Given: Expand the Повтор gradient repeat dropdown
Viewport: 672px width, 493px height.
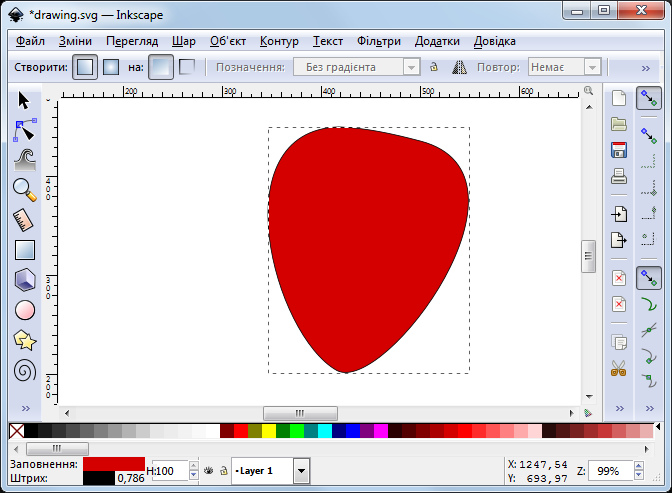Looking at the screenshot, I should [x=592, y=67].
